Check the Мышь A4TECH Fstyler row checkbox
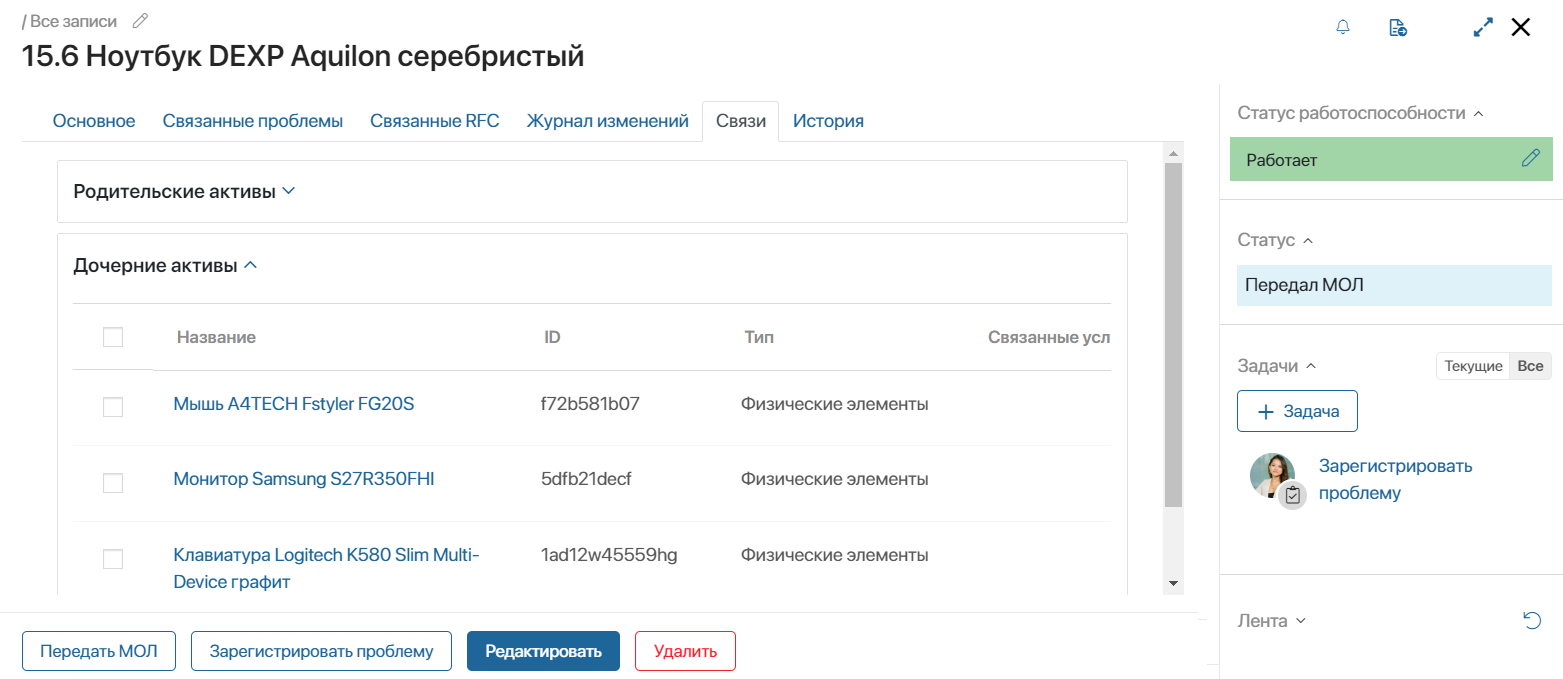 [x=113, y=406]
